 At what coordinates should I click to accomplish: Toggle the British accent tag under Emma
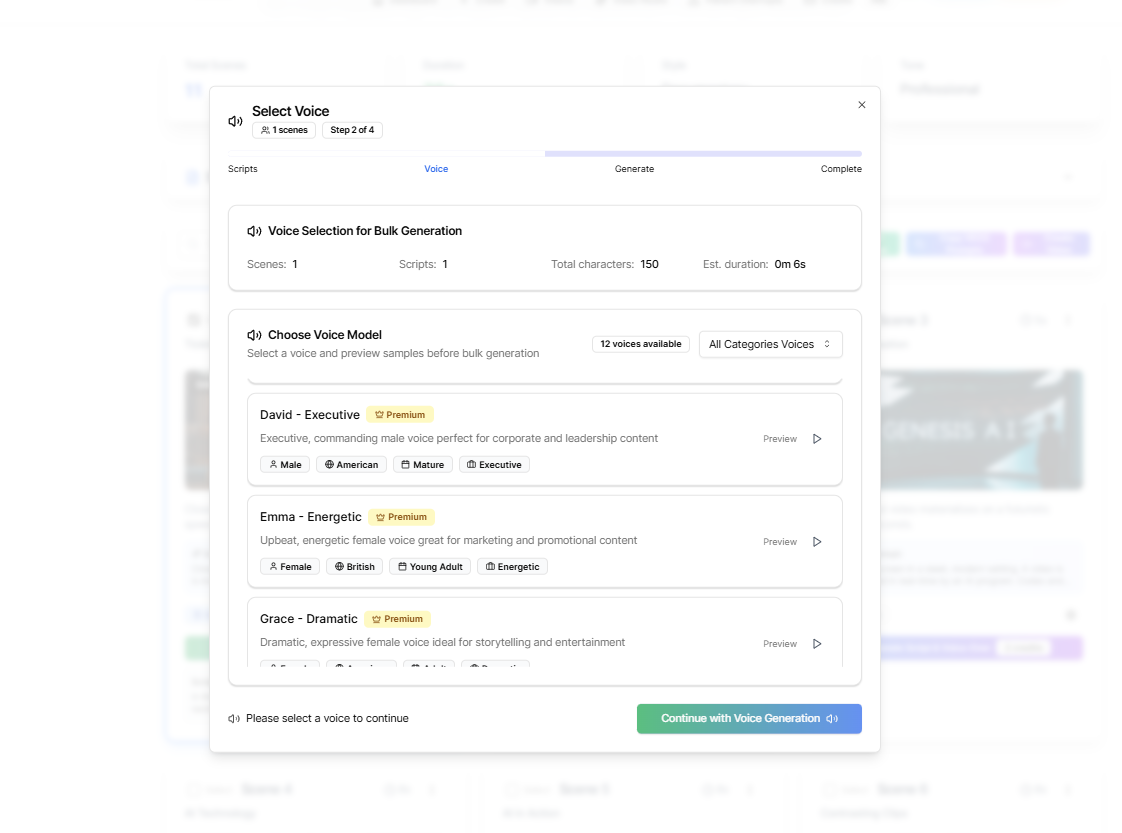point(354,566)
